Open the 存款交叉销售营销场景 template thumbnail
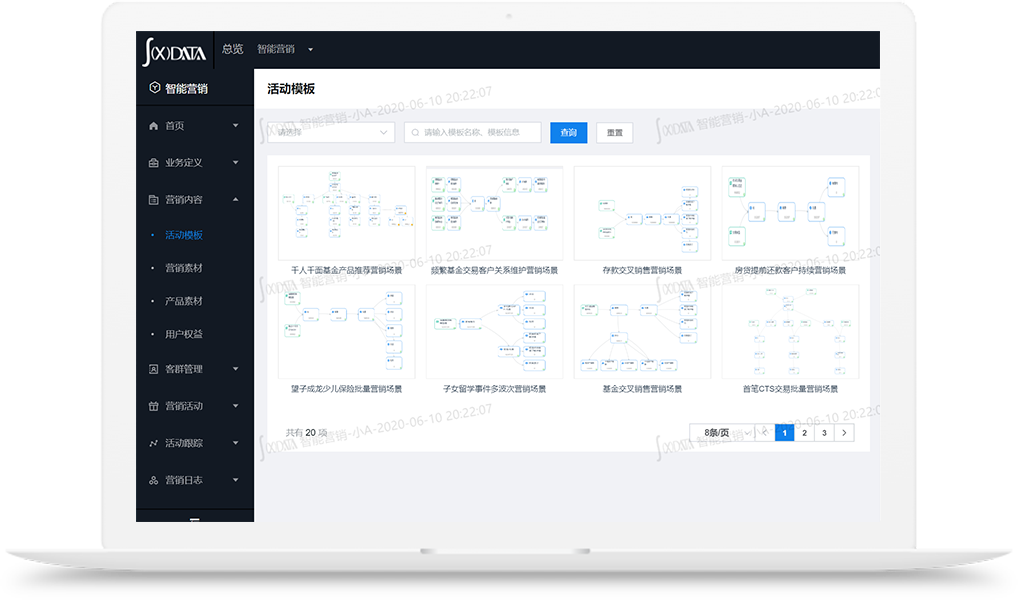1018x600 pixels. click(x=642, y=214)
